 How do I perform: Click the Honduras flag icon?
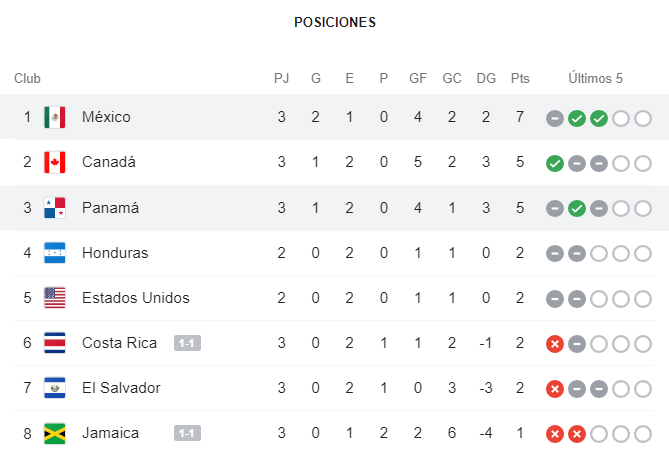pos(55,253)
